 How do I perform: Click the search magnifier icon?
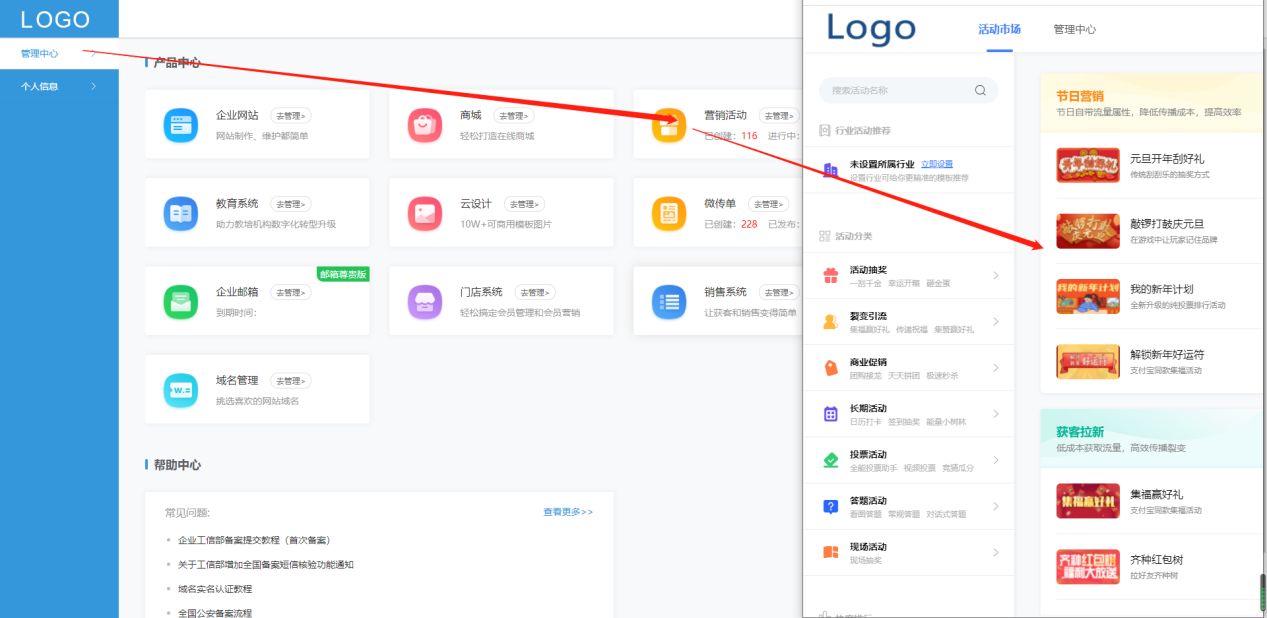980,90
